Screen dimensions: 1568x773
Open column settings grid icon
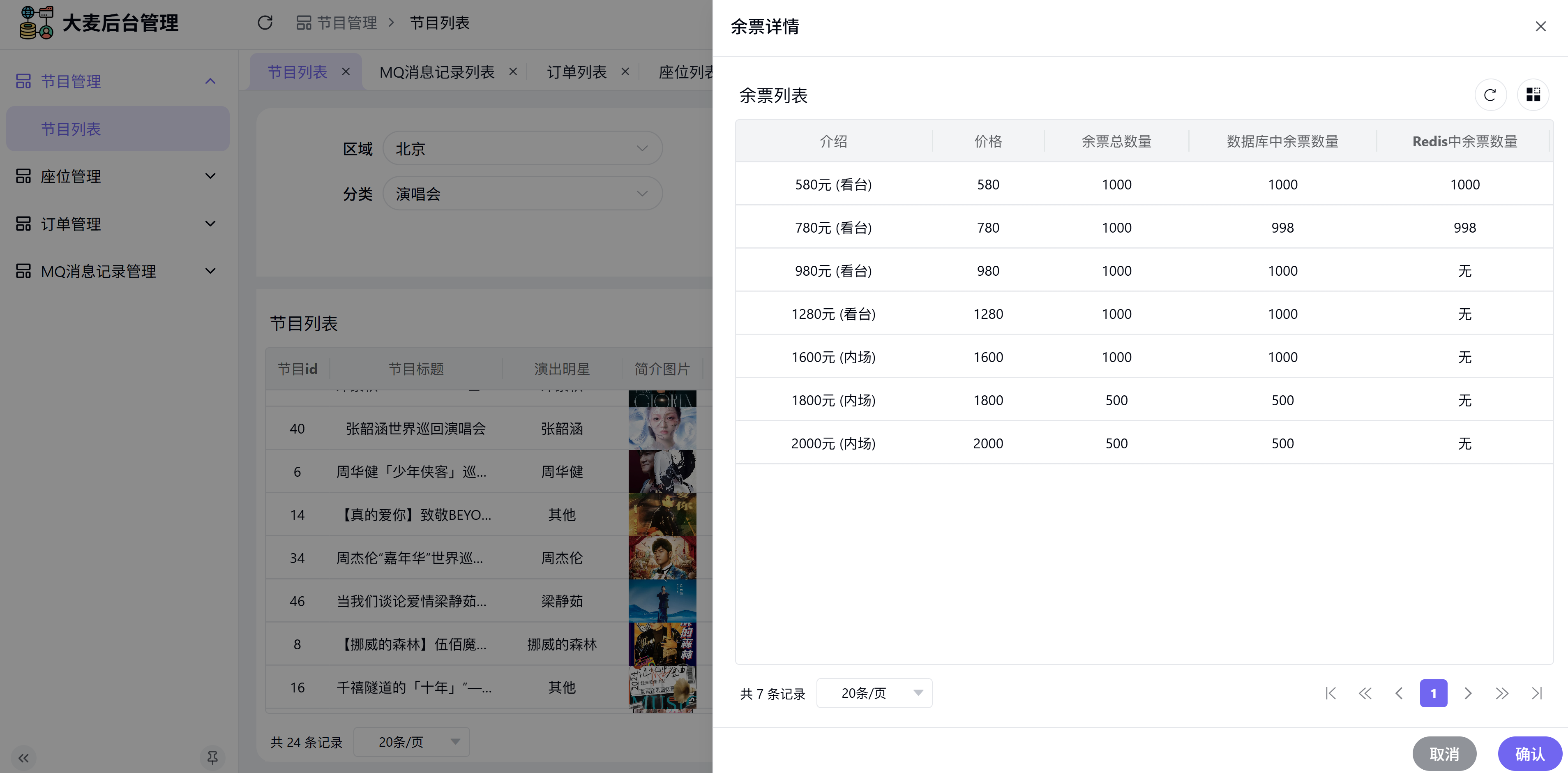pos(1533,95)
